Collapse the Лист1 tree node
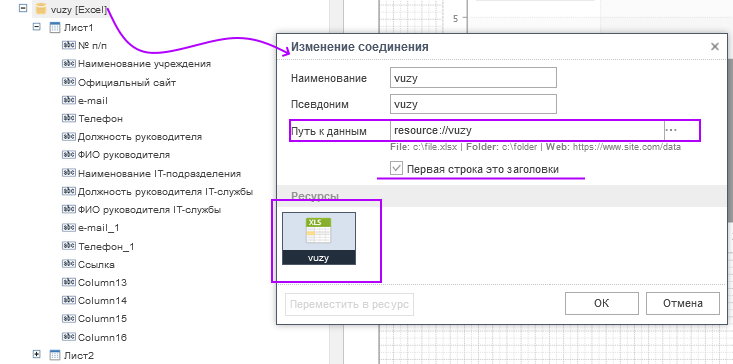Image resolution: width=733 pixels, height=364 pixels. click(x=36, y=27)
